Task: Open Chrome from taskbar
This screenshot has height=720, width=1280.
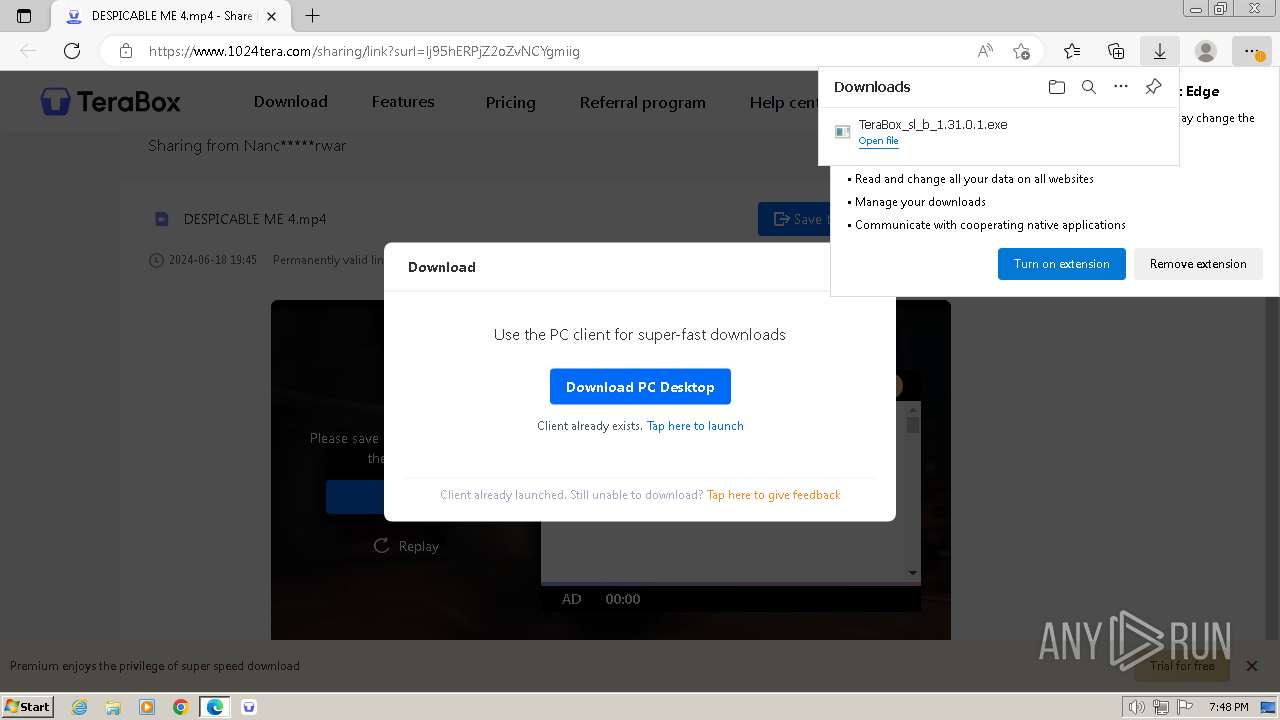Action: click(x=181, y=707)
